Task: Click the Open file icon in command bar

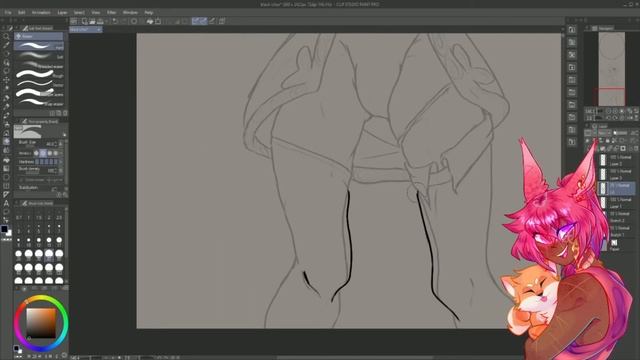Action: click(x=92, y=21)
